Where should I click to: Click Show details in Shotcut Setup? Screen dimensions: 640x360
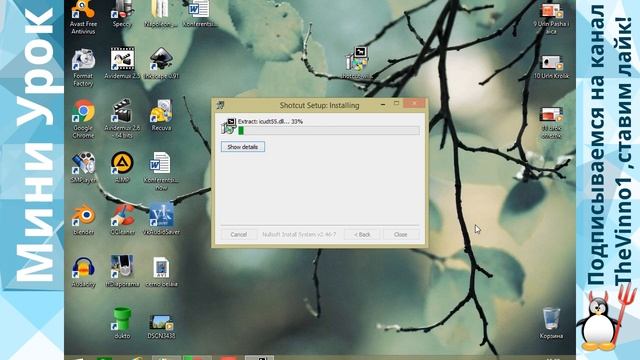click(242, 147)
